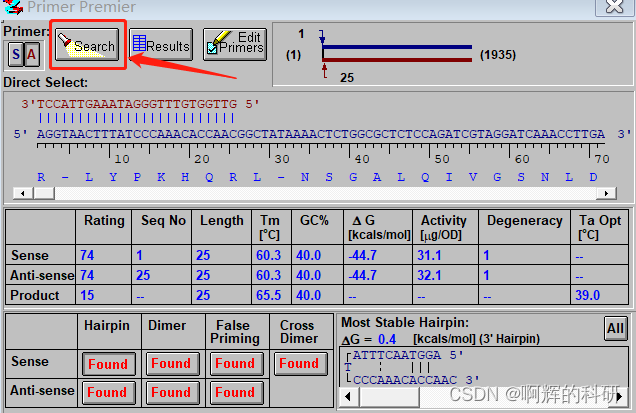Click the blue sense strand bar

pos(398,47)
